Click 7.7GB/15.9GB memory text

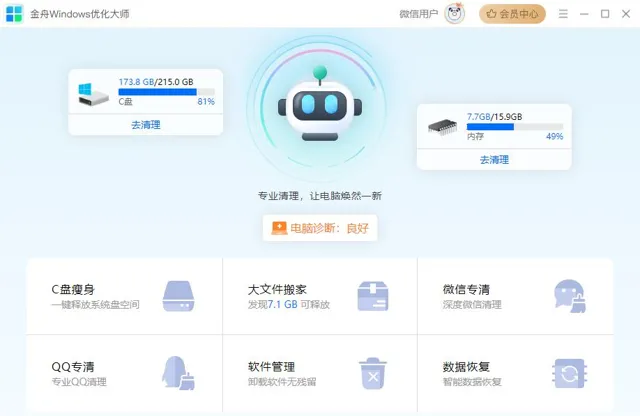pyautogui.click(x=494, y=117)
